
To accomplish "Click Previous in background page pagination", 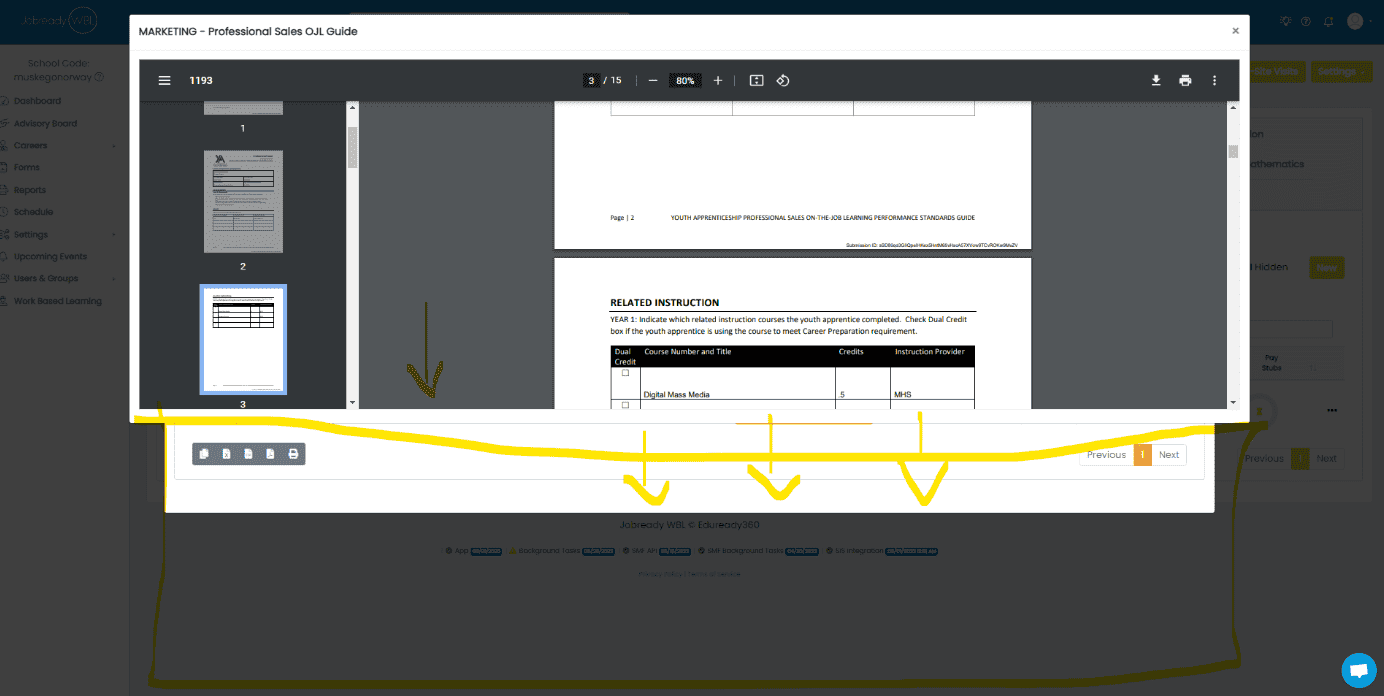I will (1266, 459).
